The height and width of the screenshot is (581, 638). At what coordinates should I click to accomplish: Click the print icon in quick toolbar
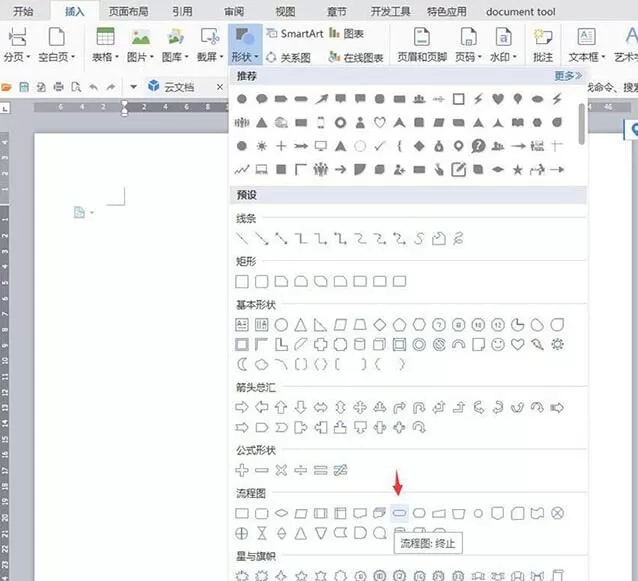point(59,87)
